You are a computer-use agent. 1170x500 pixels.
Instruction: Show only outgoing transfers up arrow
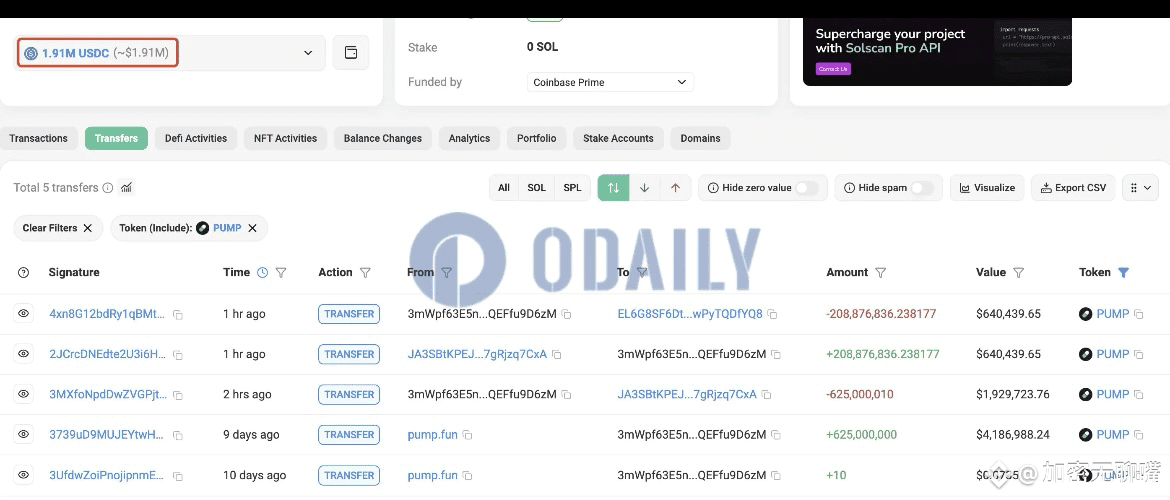(675, 188)
